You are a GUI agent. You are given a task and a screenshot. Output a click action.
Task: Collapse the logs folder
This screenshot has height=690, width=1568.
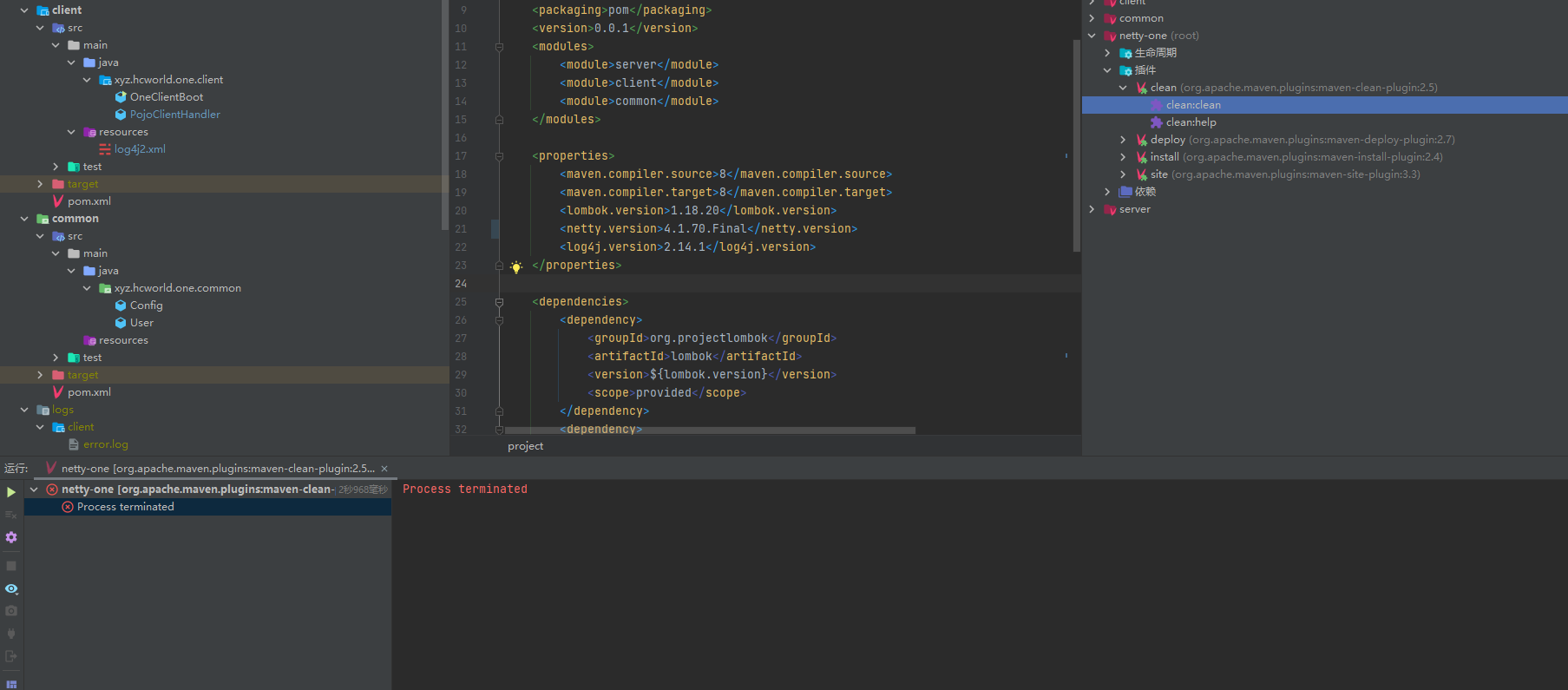click(x=24, y=410)
